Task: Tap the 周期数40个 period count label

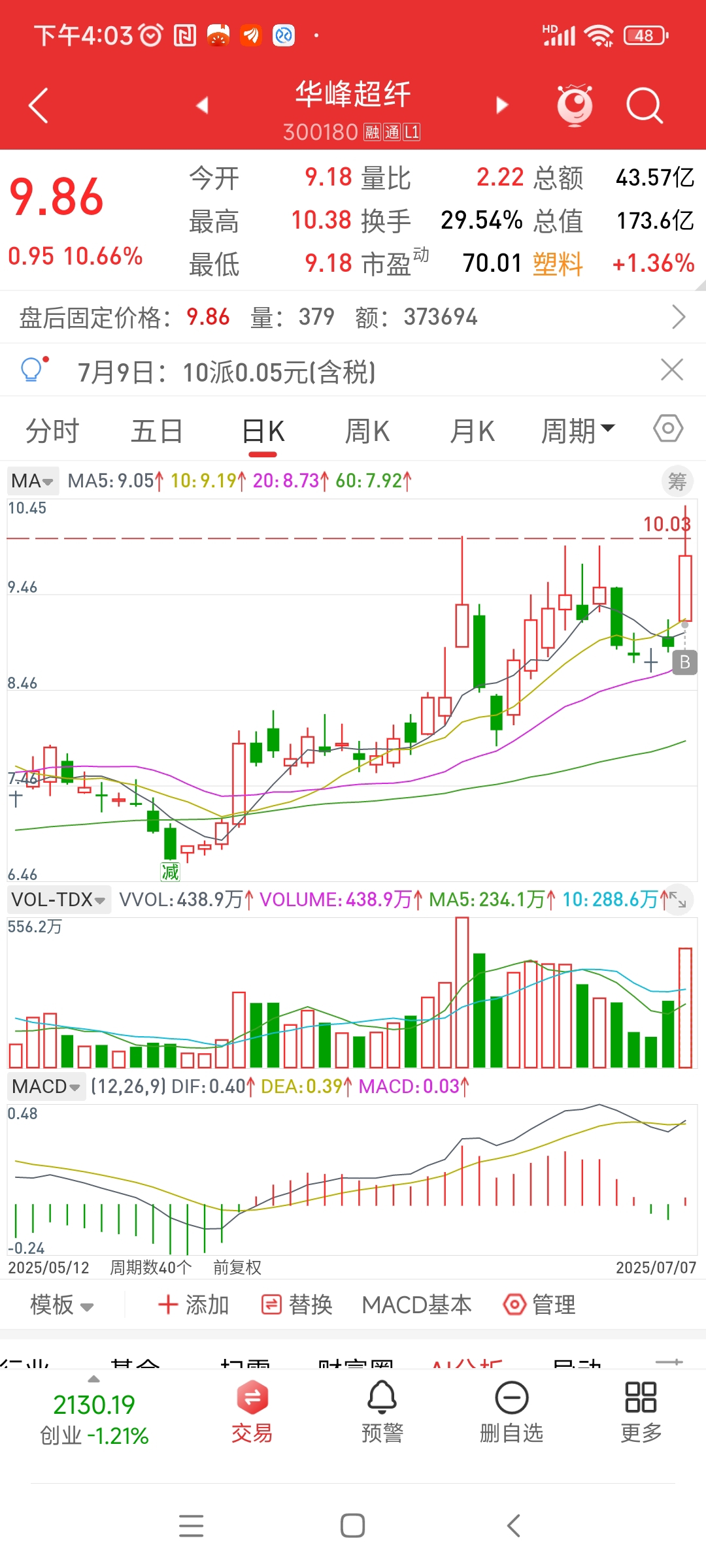Action: click(151, 1267)
